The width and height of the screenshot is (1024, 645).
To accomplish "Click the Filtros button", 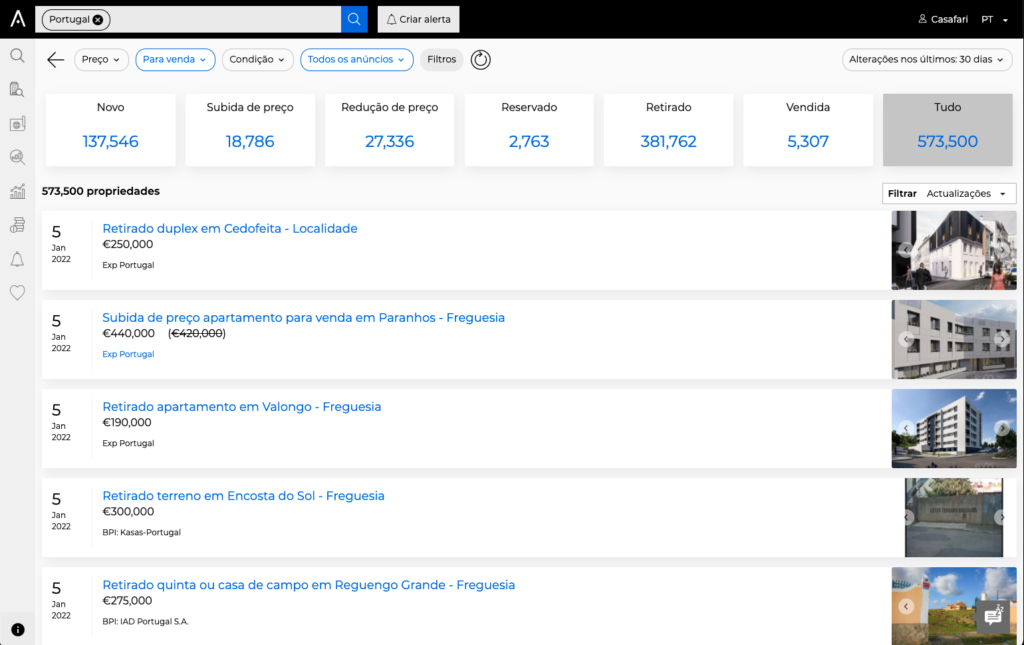I will pyautogui.click(x=441, y=59).
